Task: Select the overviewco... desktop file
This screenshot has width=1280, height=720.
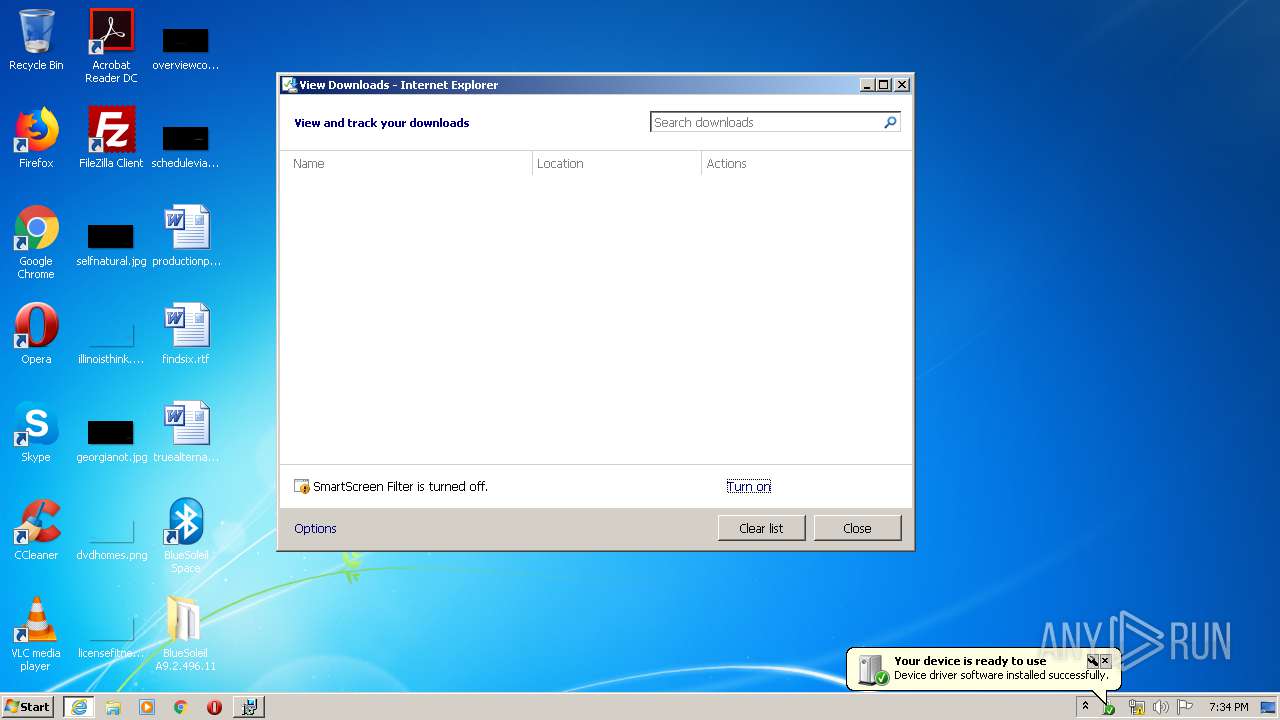Action: tap(186, 47)
